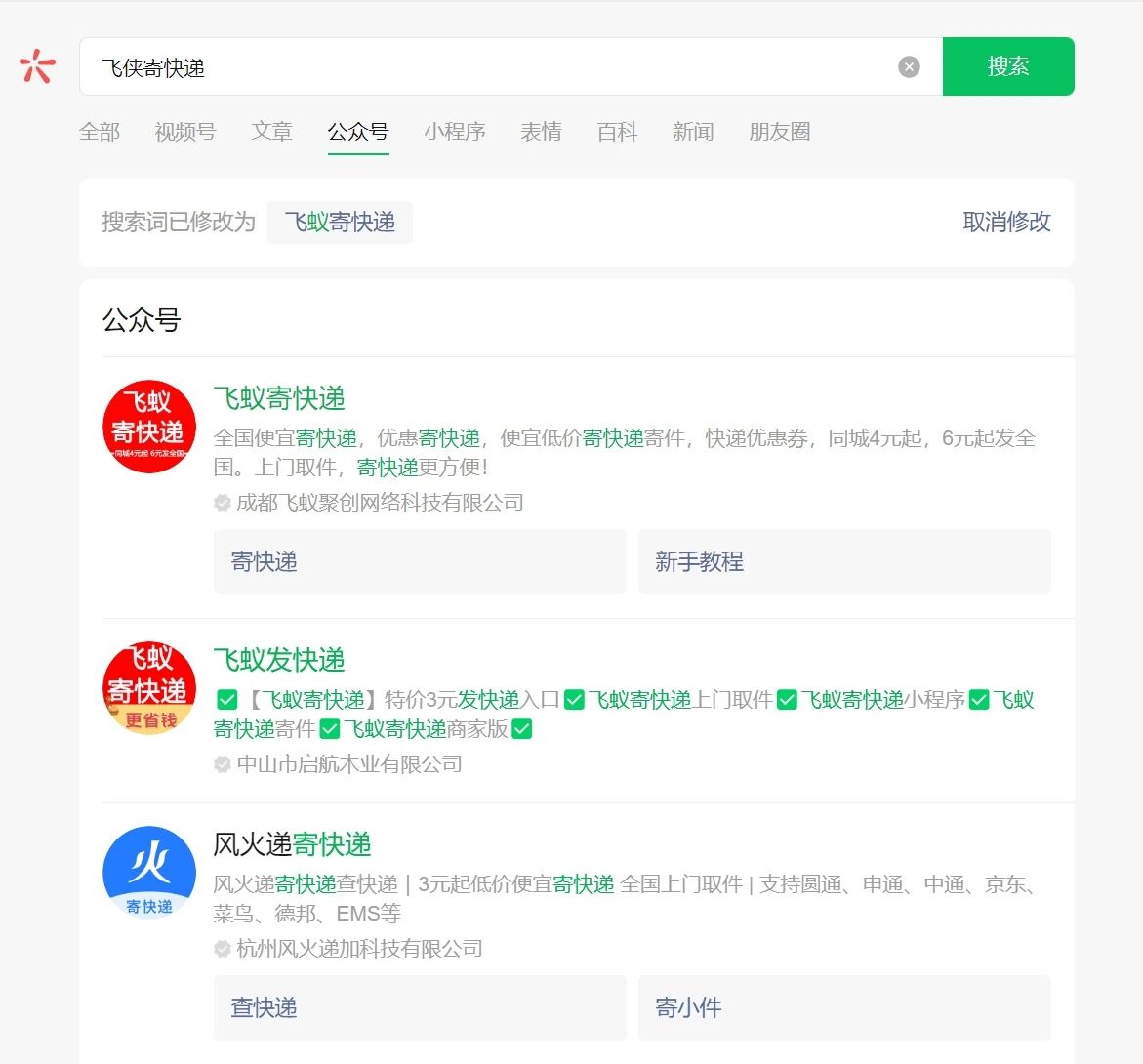Click verified badge beside 成都飞蚁聚创网络科技有限公司
The image size is (1143, 1064).
pos(223,503)
